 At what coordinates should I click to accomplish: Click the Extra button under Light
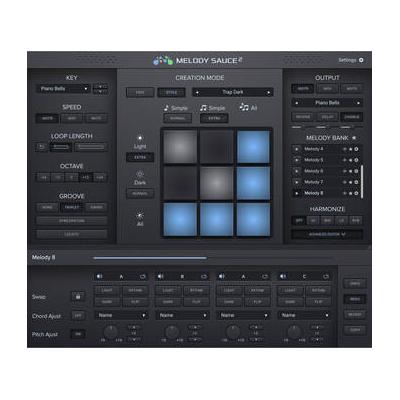pyautogui.click(x=140, y=157)
